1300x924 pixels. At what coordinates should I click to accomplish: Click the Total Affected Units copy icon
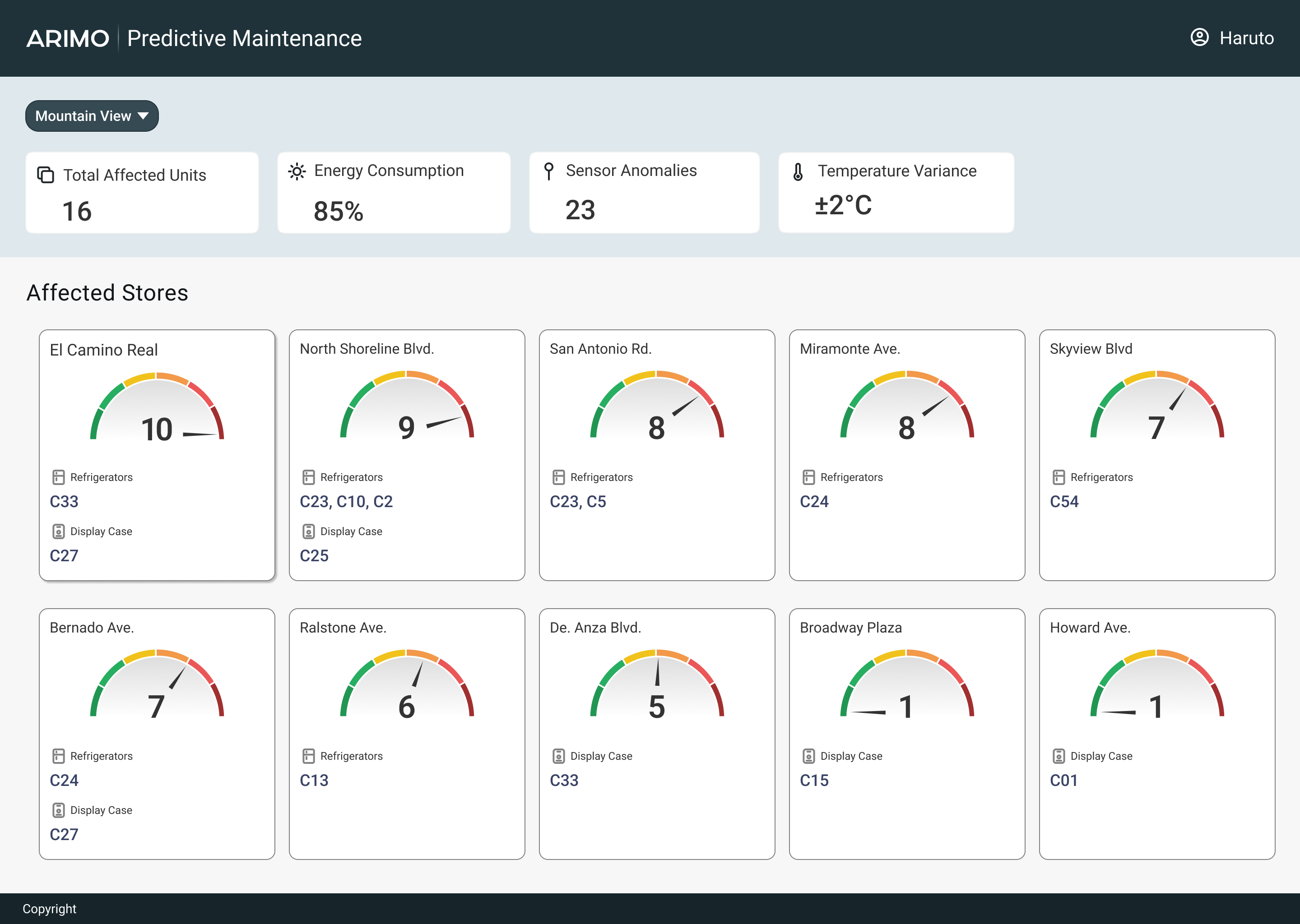46,175
